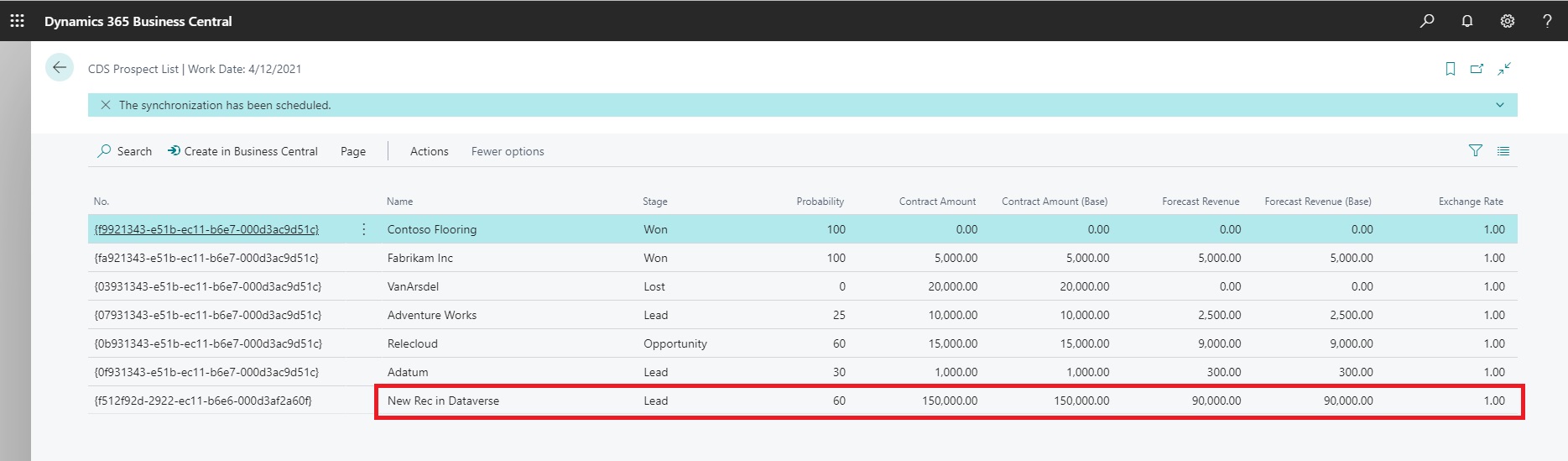Image resolution: width=1568 pixels, height=461 pixels.
Task: Open the Page menu
Action: (x=352, y=151)
